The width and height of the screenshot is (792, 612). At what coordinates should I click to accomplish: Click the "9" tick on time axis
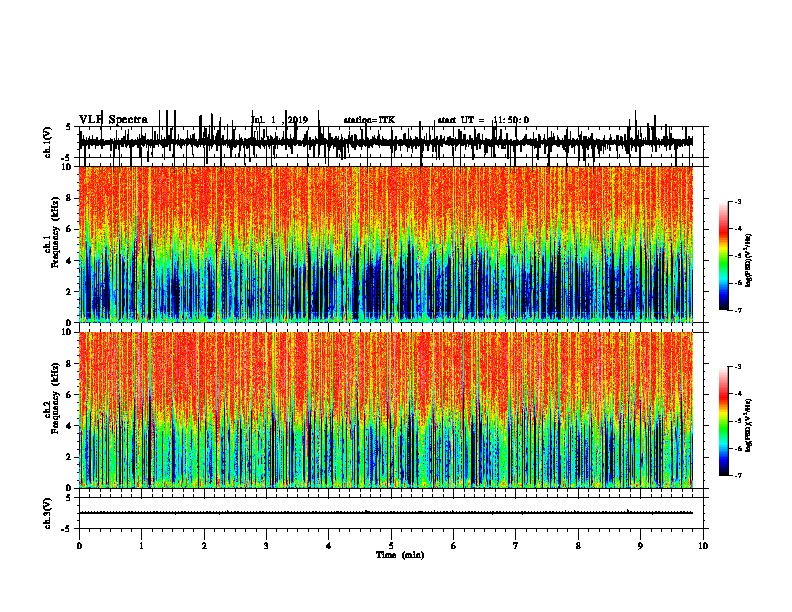coord(640,546)
